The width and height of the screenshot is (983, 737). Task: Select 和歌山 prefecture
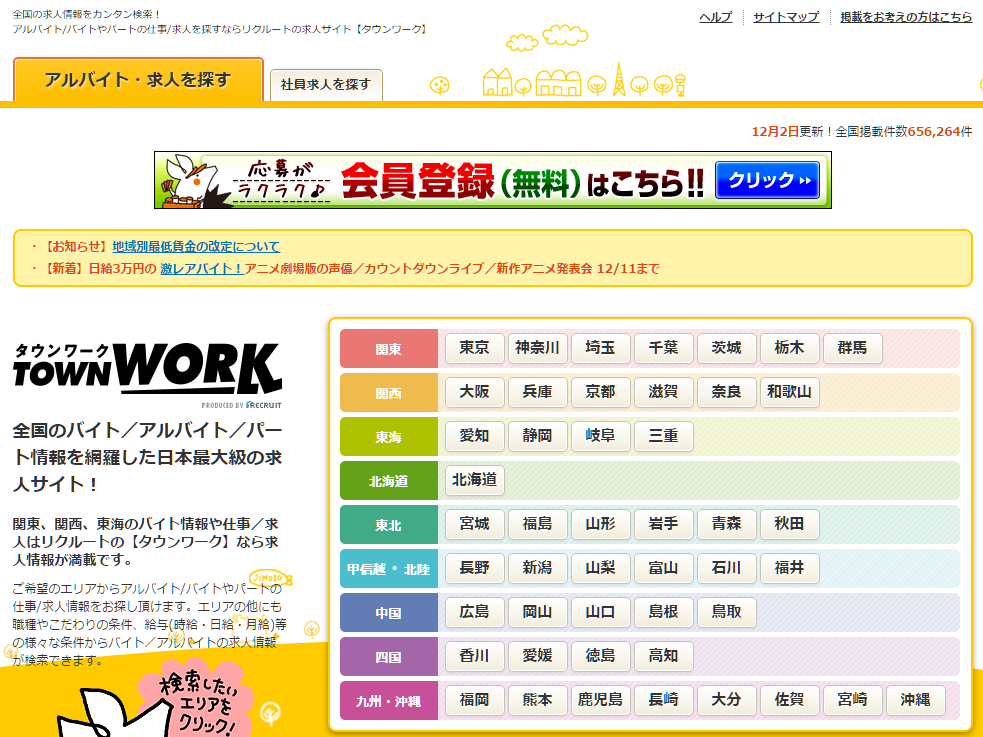(x=789, y=392)
